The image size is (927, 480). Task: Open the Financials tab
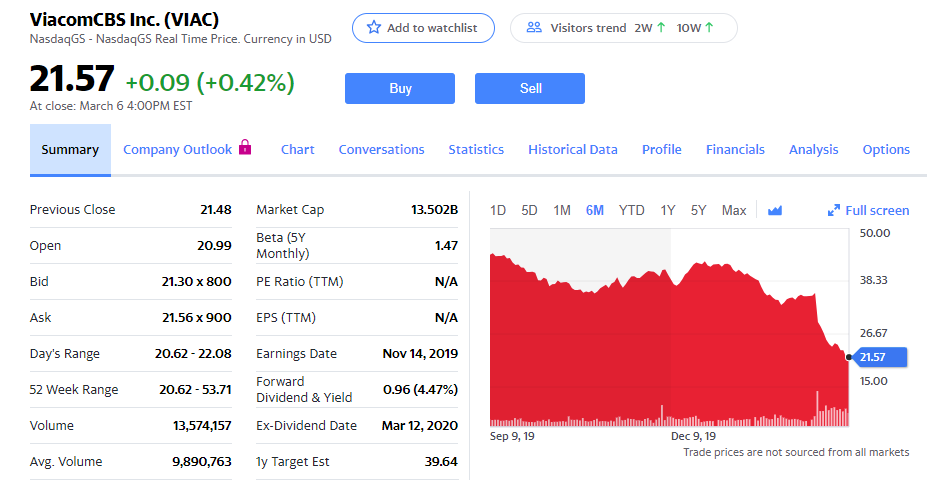click(x=735, y=150)
